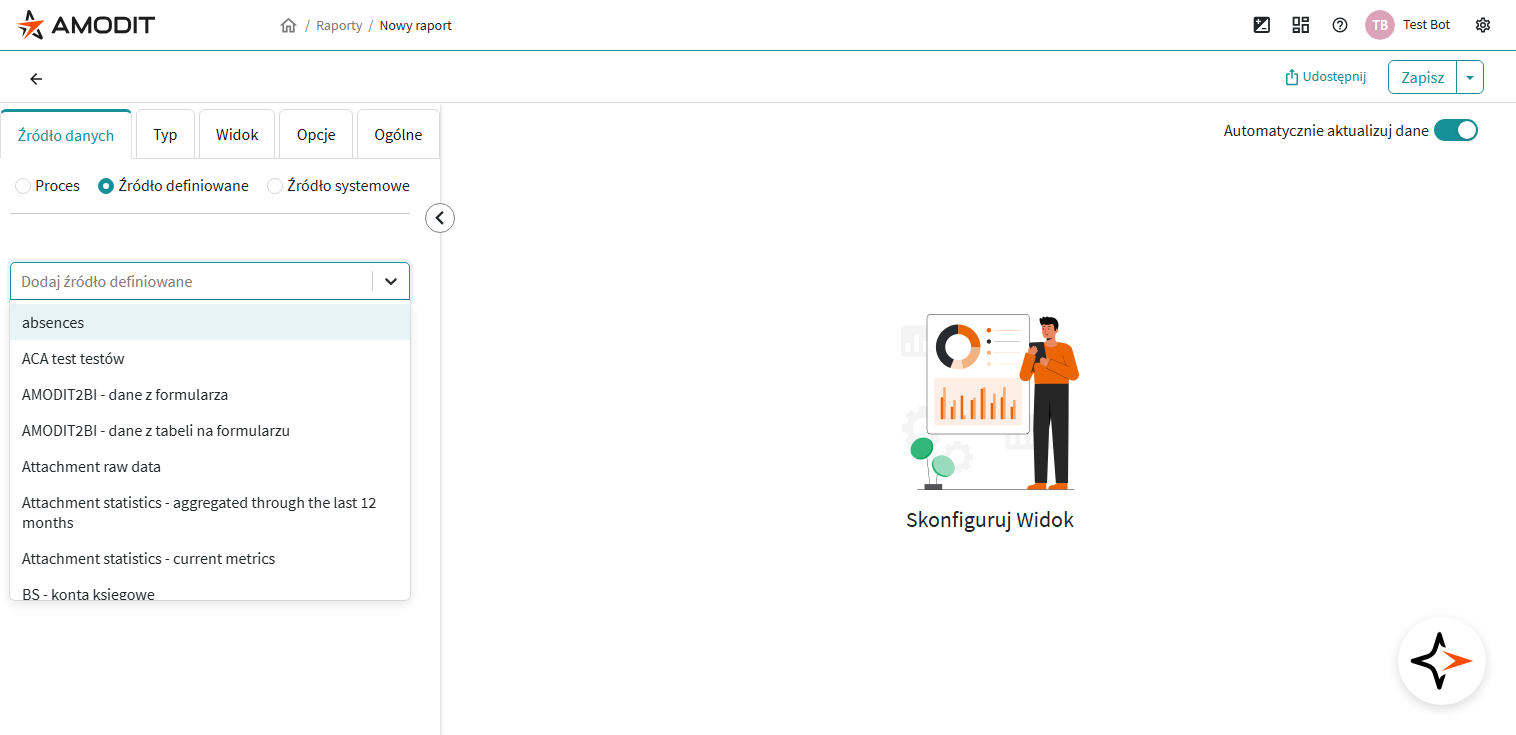The width and height of the screenshot is (1516, 735).
Task: Go to home via breadcrumb house icon
Action: point(289,26)
